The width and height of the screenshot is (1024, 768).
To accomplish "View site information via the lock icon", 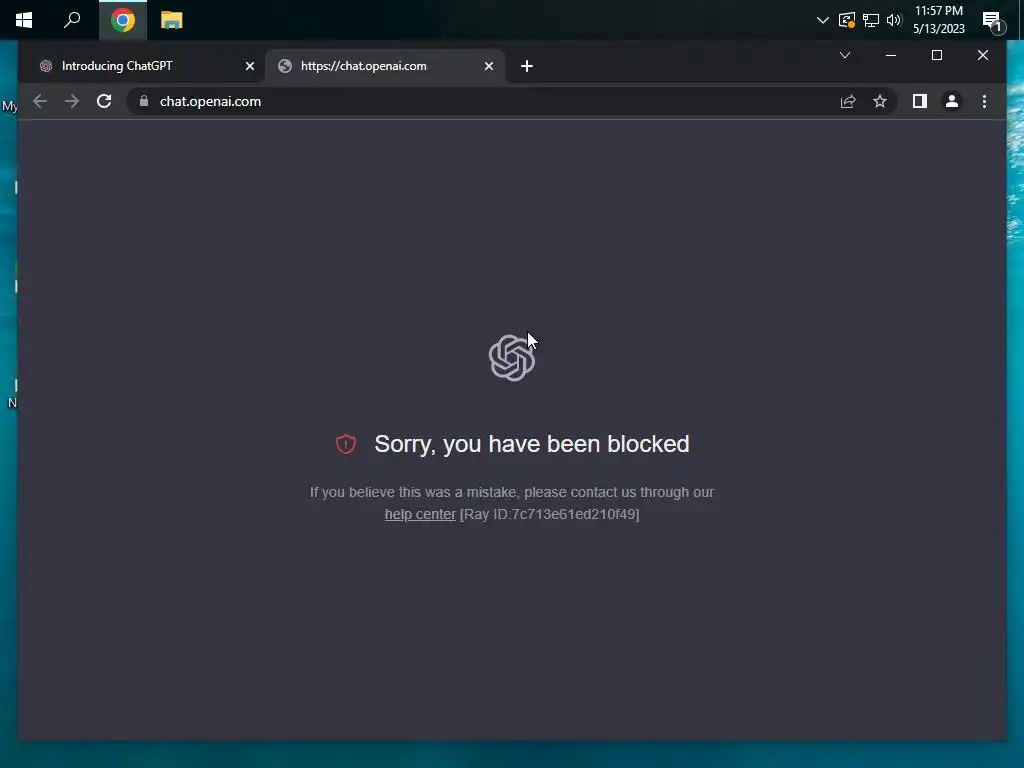I will [x=144, y=101].
